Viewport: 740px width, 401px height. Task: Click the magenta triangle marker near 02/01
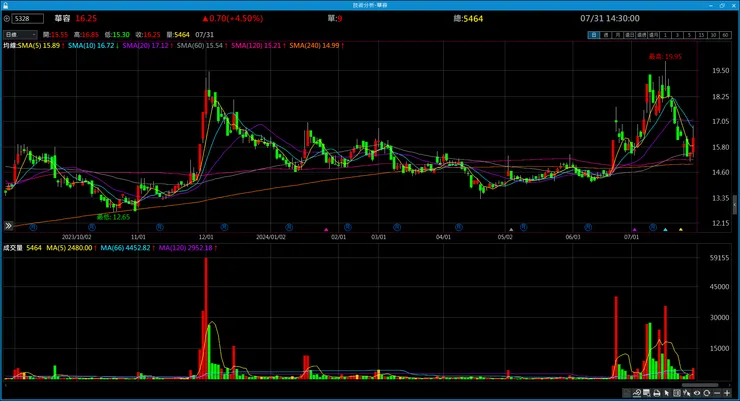(x=326, y=230)
